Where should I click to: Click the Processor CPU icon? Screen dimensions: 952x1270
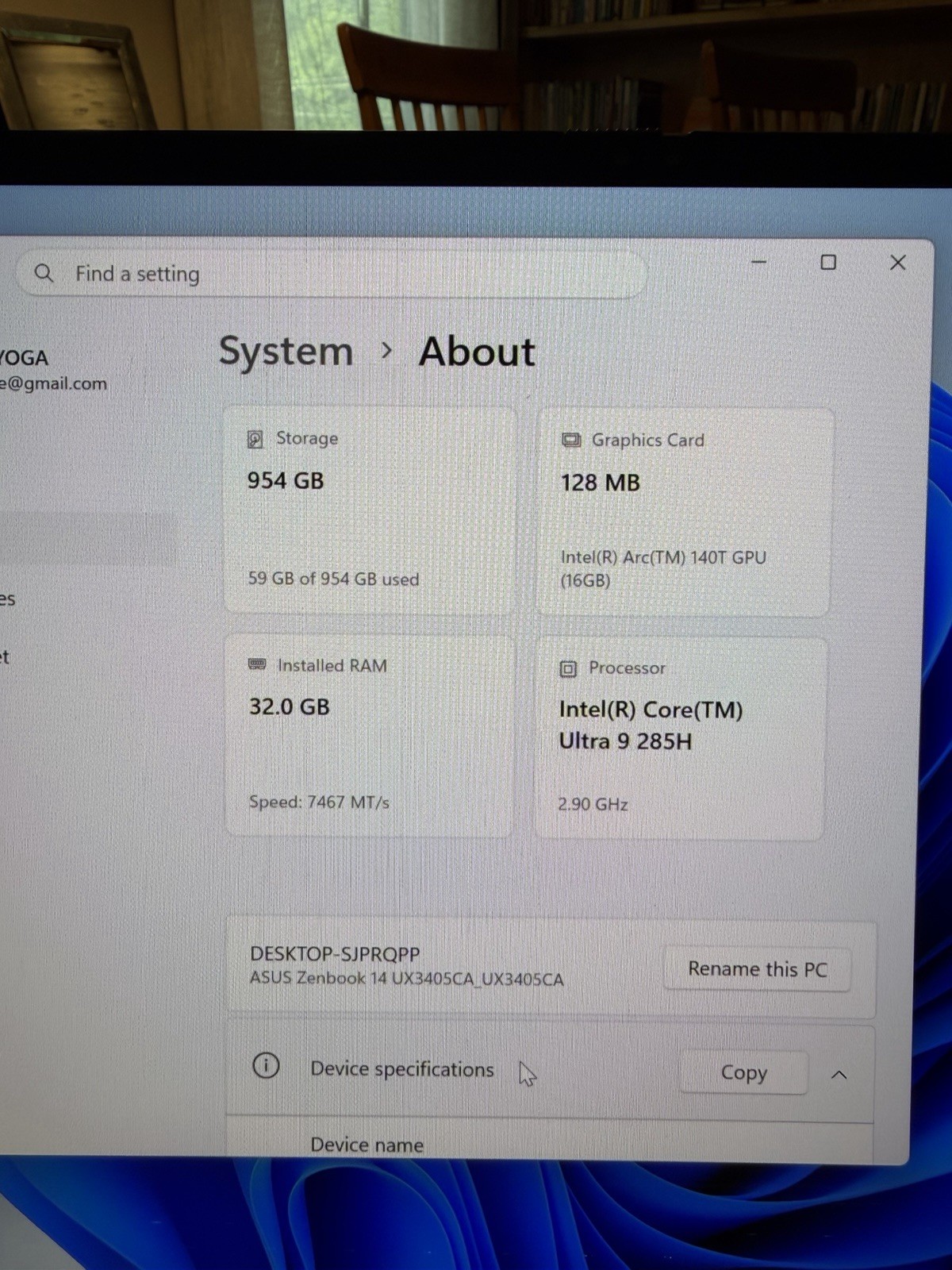point(568,668)
